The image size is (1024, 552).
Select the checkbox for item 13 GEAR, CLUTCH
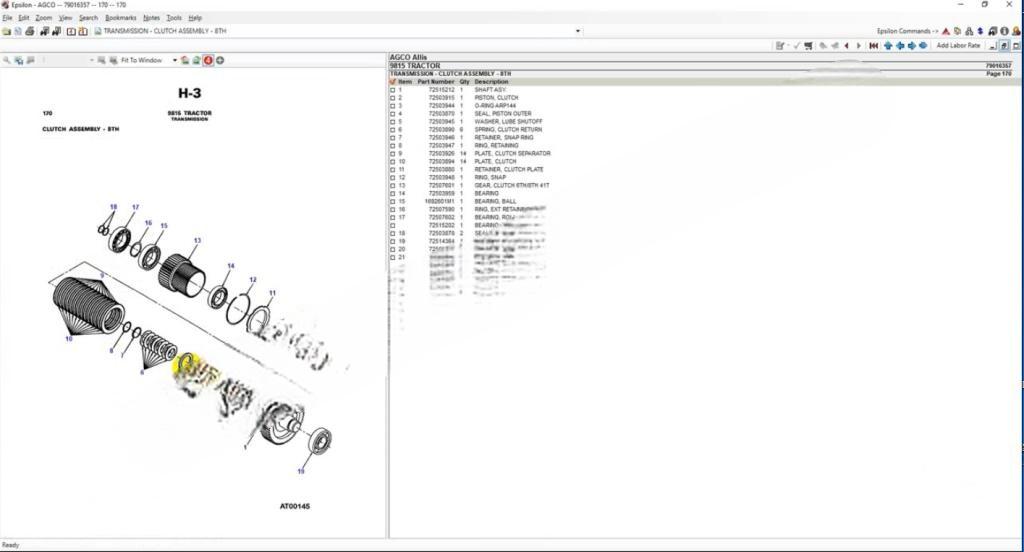pyautogui.click(x=393, y=185)
